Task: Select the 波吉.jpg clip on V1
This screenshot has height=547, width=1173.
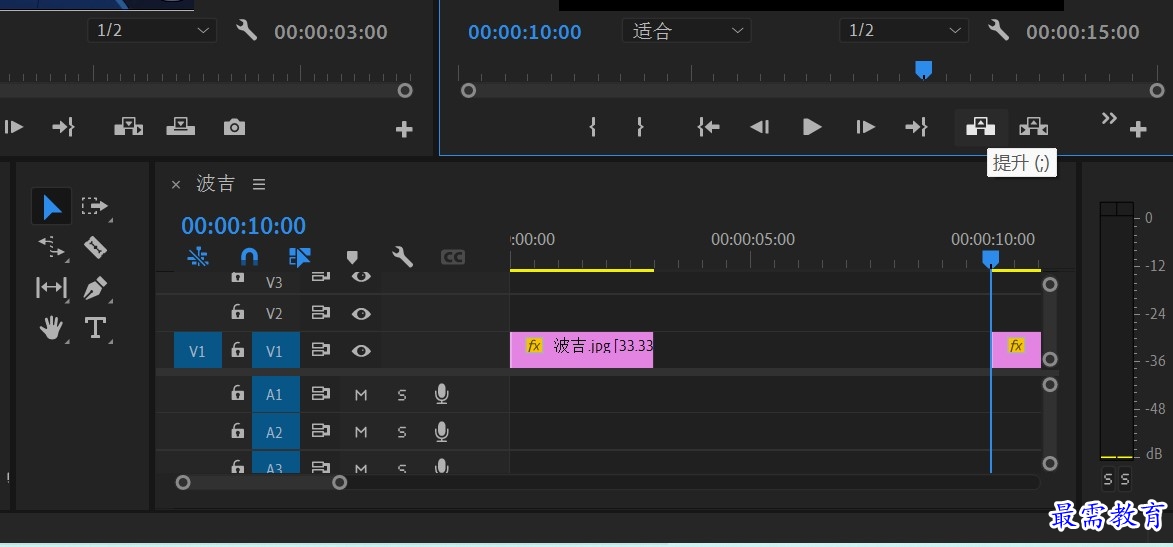Action: pos(581,349)
